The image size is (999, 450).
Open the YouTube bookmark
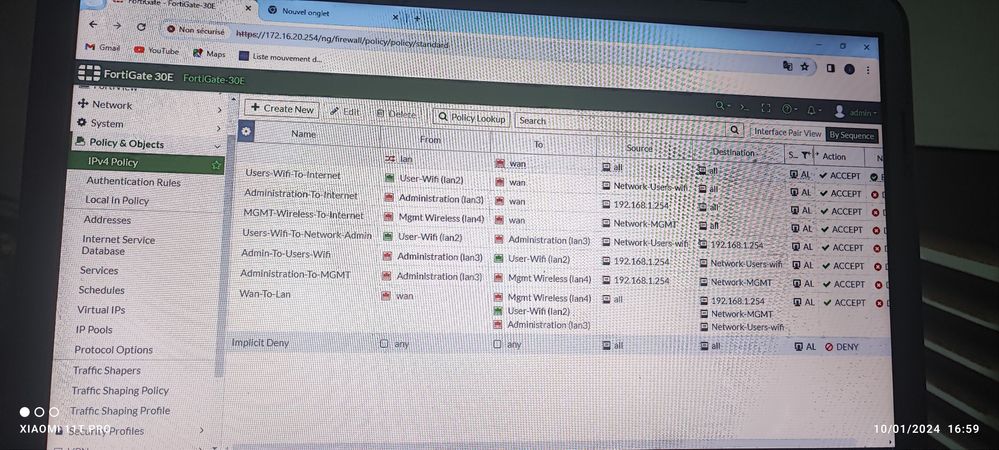157,50
